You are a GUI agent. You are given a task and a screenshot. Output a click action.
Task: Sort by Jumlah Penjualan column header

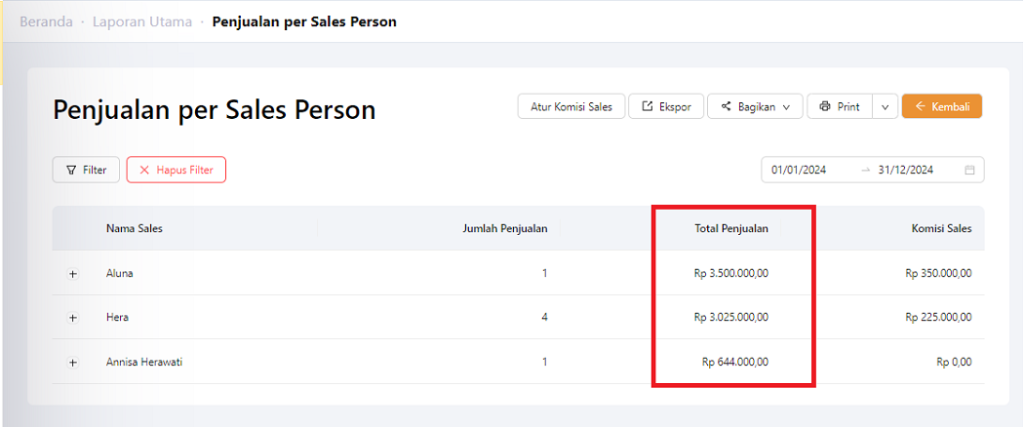(x=505, y=229)
